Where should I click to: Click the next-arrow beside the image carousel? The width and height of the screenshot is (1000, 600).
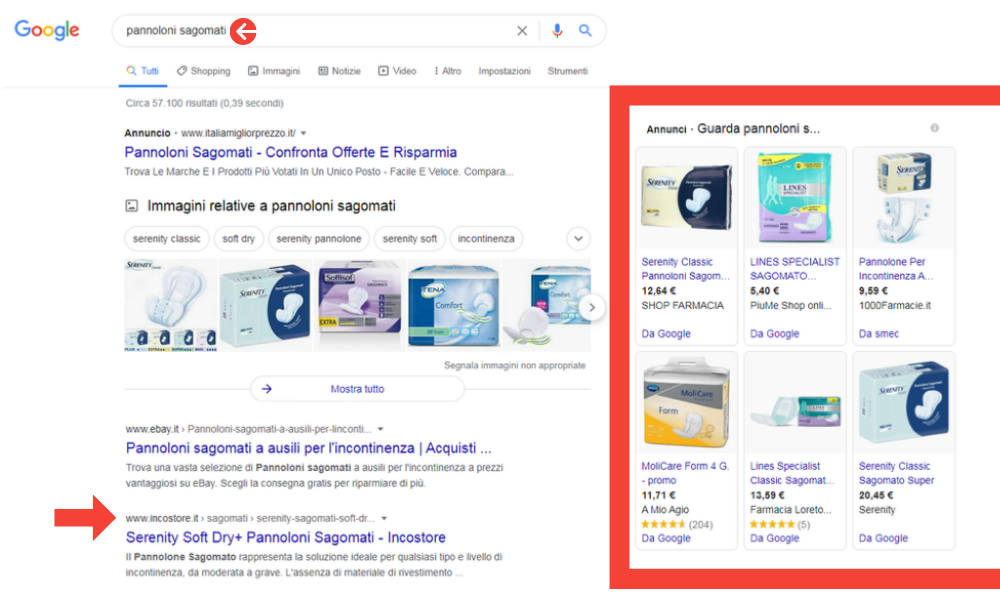pyautogui.click(x=592, y=308)
